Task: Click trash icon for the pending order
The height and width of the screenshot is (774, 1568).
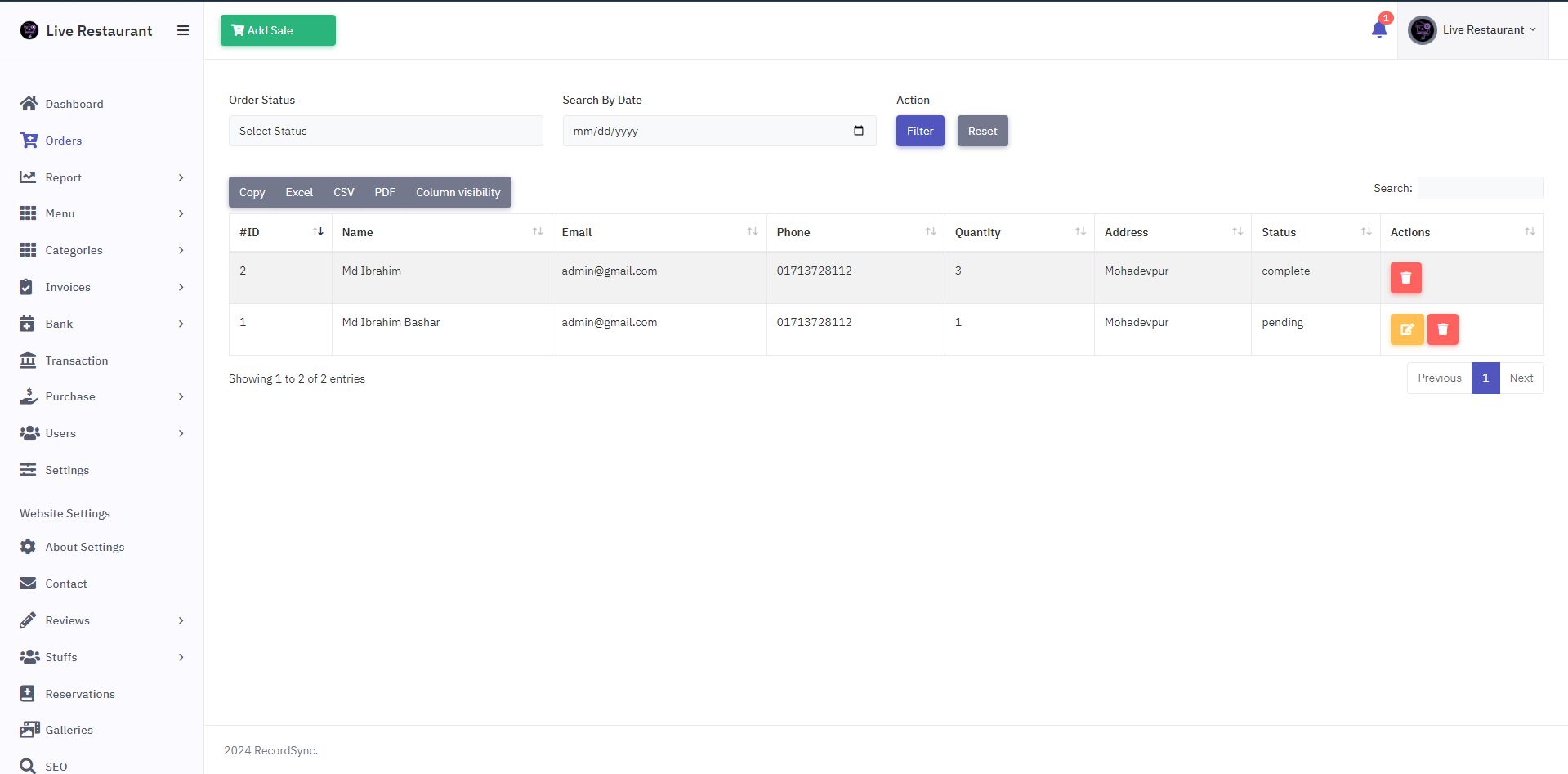Action: [x=1442, y=329]
